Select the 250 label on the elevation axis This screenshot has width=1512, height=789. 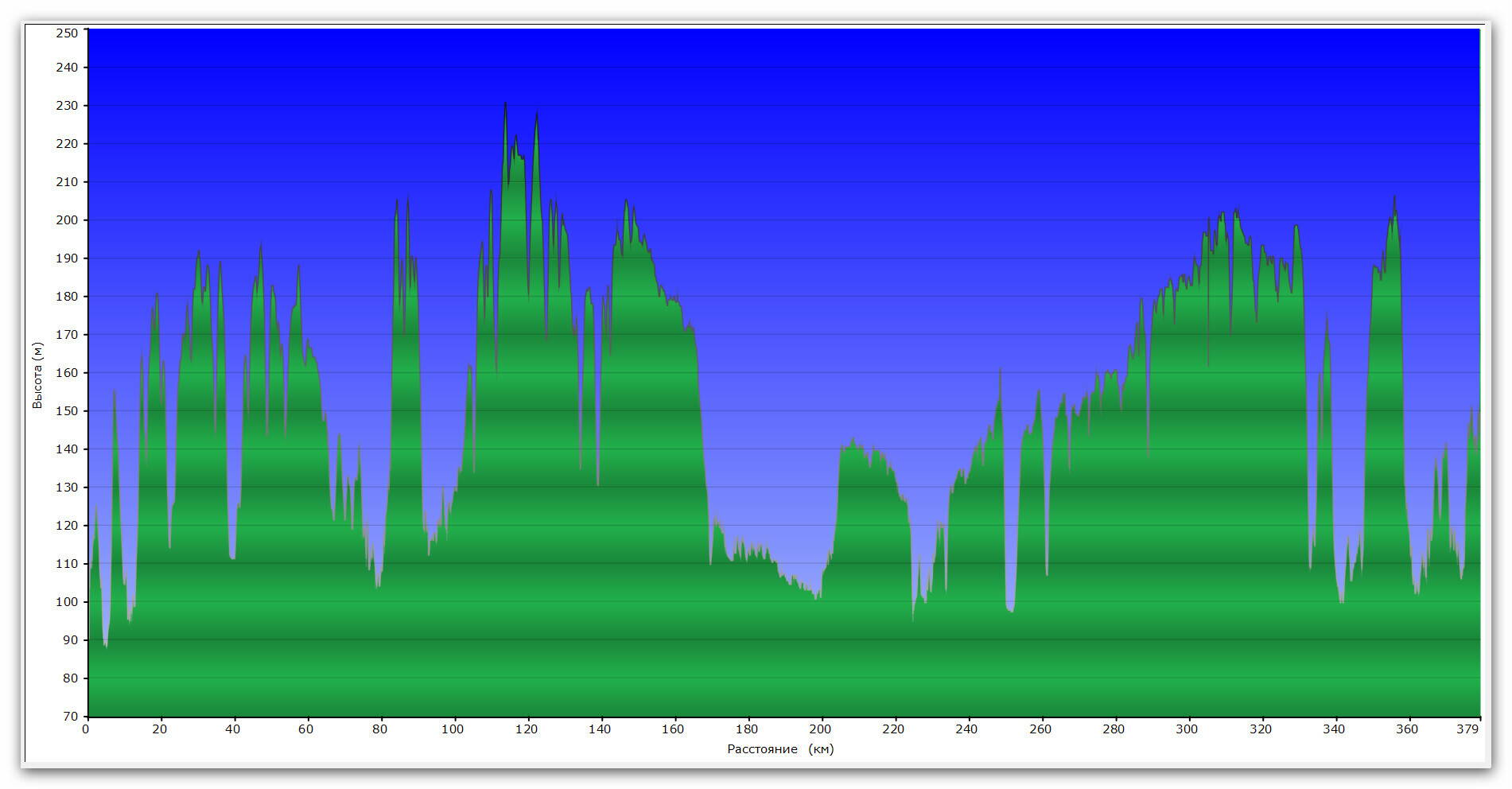click(x=67, y=33)
